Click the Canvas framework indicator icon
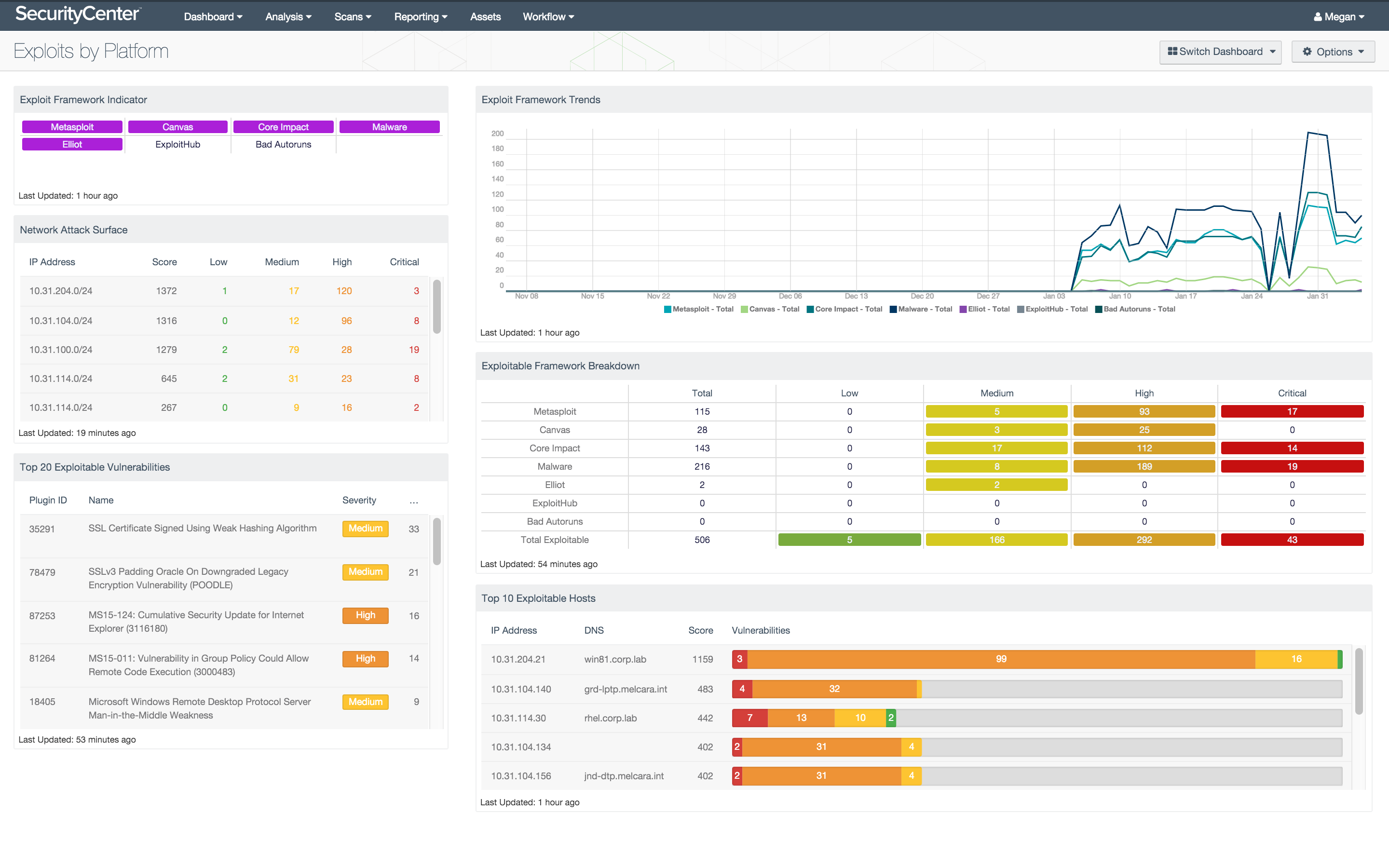Viewport: 1389px width, 868px height. click(177, 126)
